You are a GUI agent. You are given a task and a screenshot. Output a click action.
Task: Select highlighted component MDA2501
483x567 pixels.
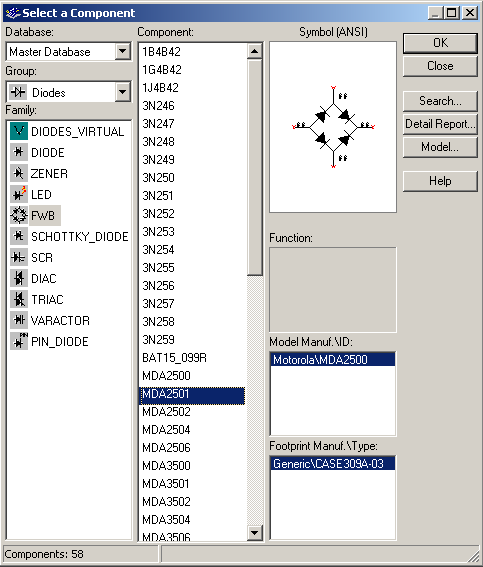[192, 396]
